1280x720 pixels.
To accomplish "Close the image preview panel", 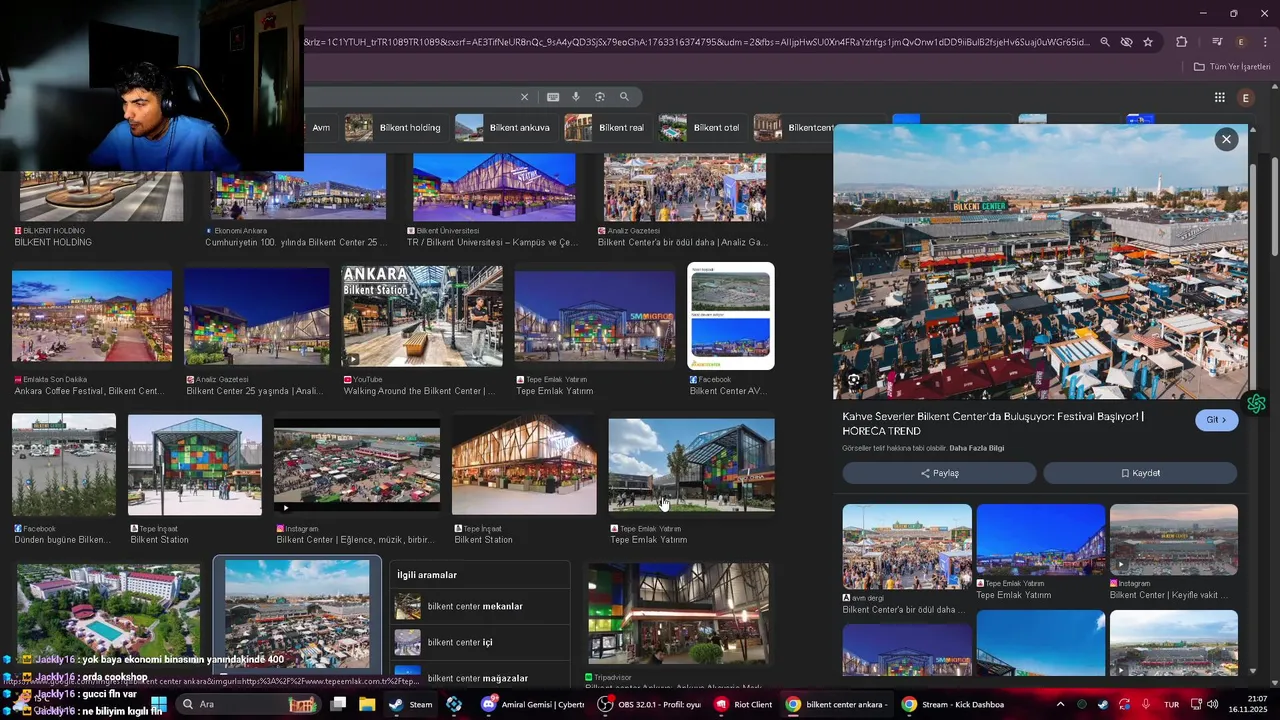I will coord(1226,140).
